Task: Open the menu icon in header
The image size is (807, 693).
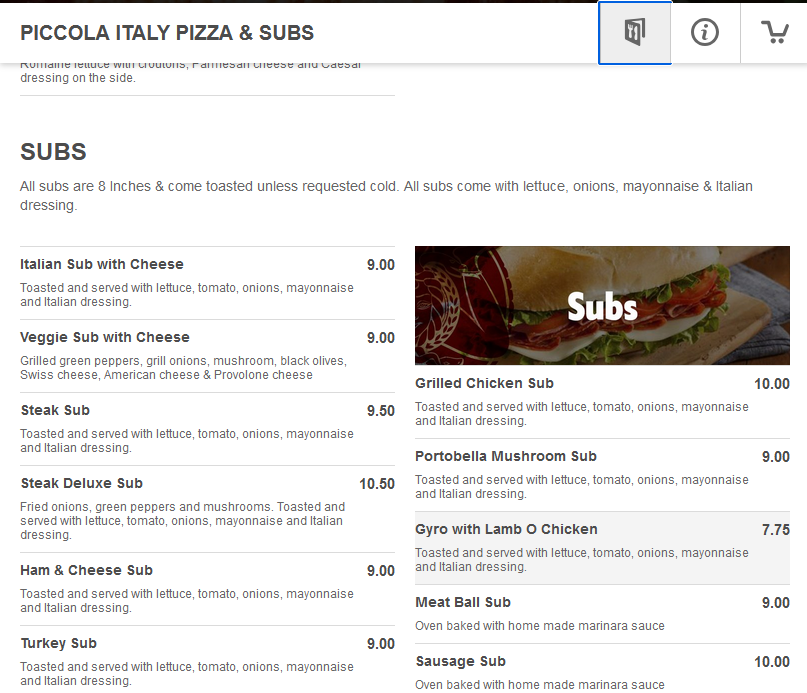Action: tap(635, 33)
